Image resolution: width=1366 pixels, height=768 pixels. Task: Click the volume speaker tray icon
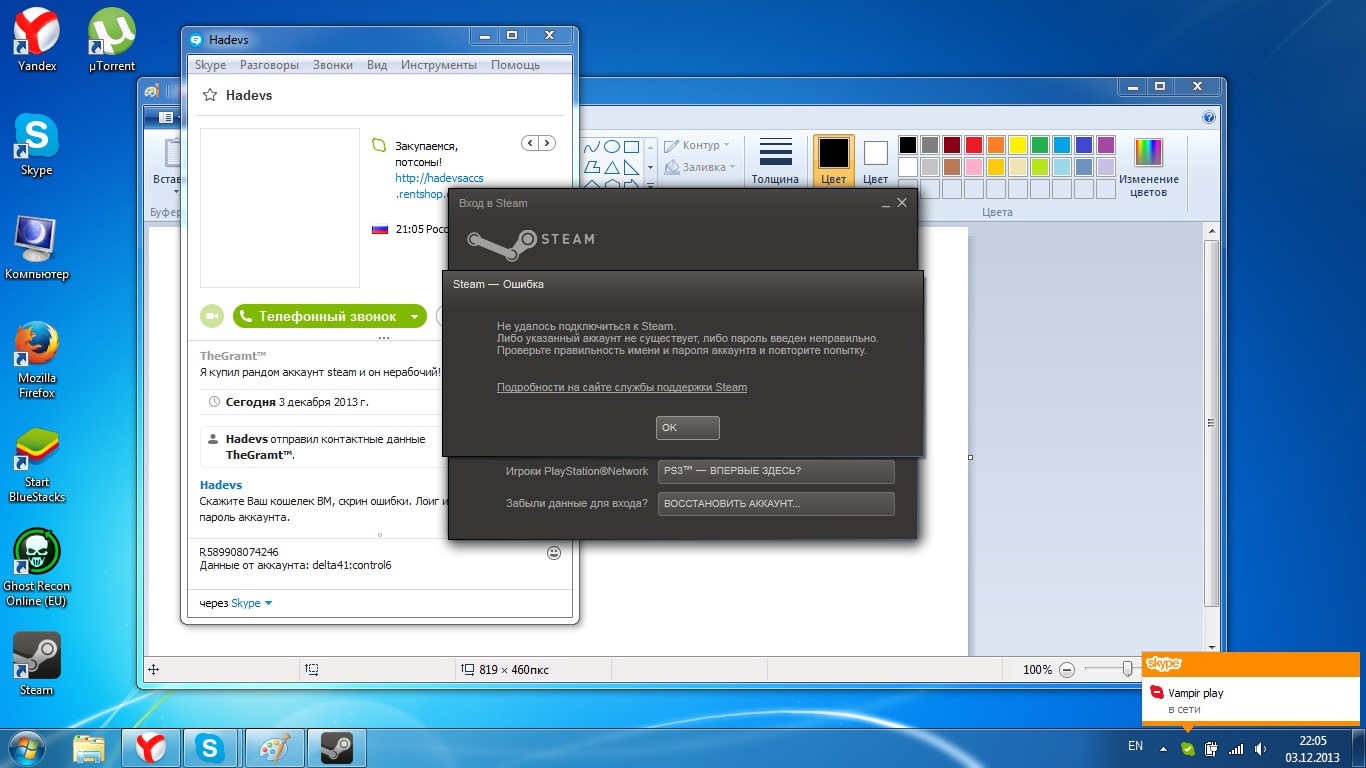(1260, 748)
